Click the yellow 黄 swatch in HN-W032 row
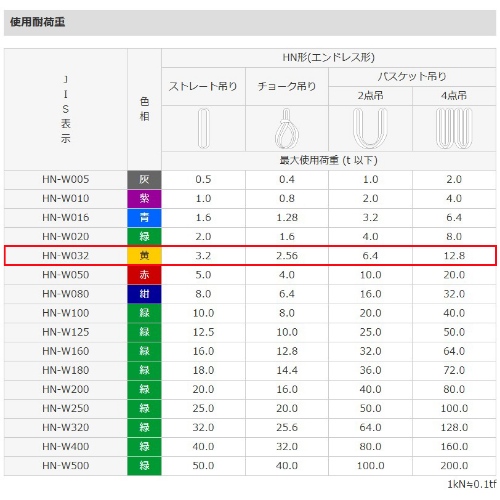This screenshot has width=500, height=500. click(x=144, y=256)
